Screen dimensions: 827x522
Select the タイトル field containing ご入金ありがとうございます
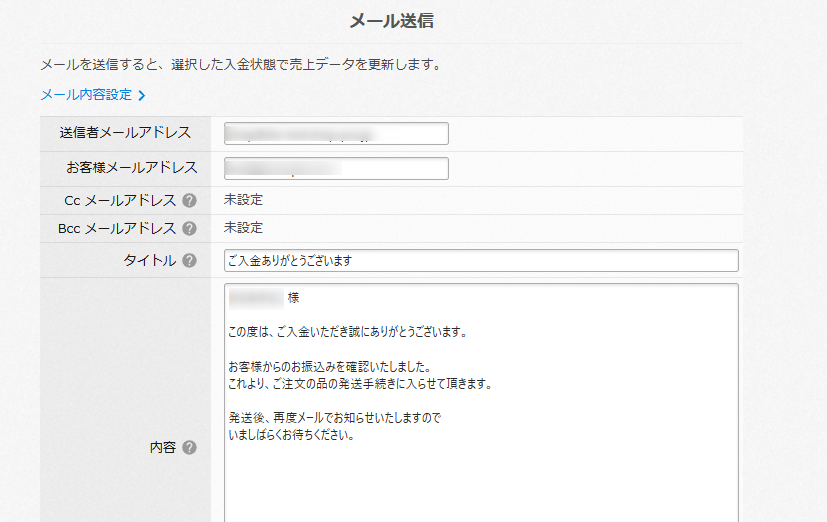[481, 261]
